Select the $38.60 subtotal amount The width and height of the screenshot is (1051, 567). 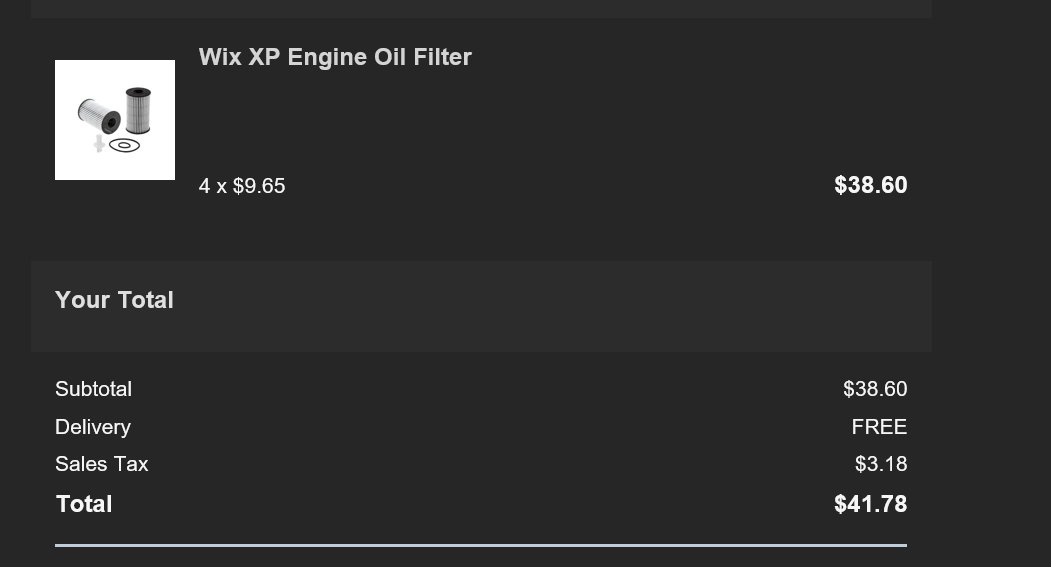point(875,389)
